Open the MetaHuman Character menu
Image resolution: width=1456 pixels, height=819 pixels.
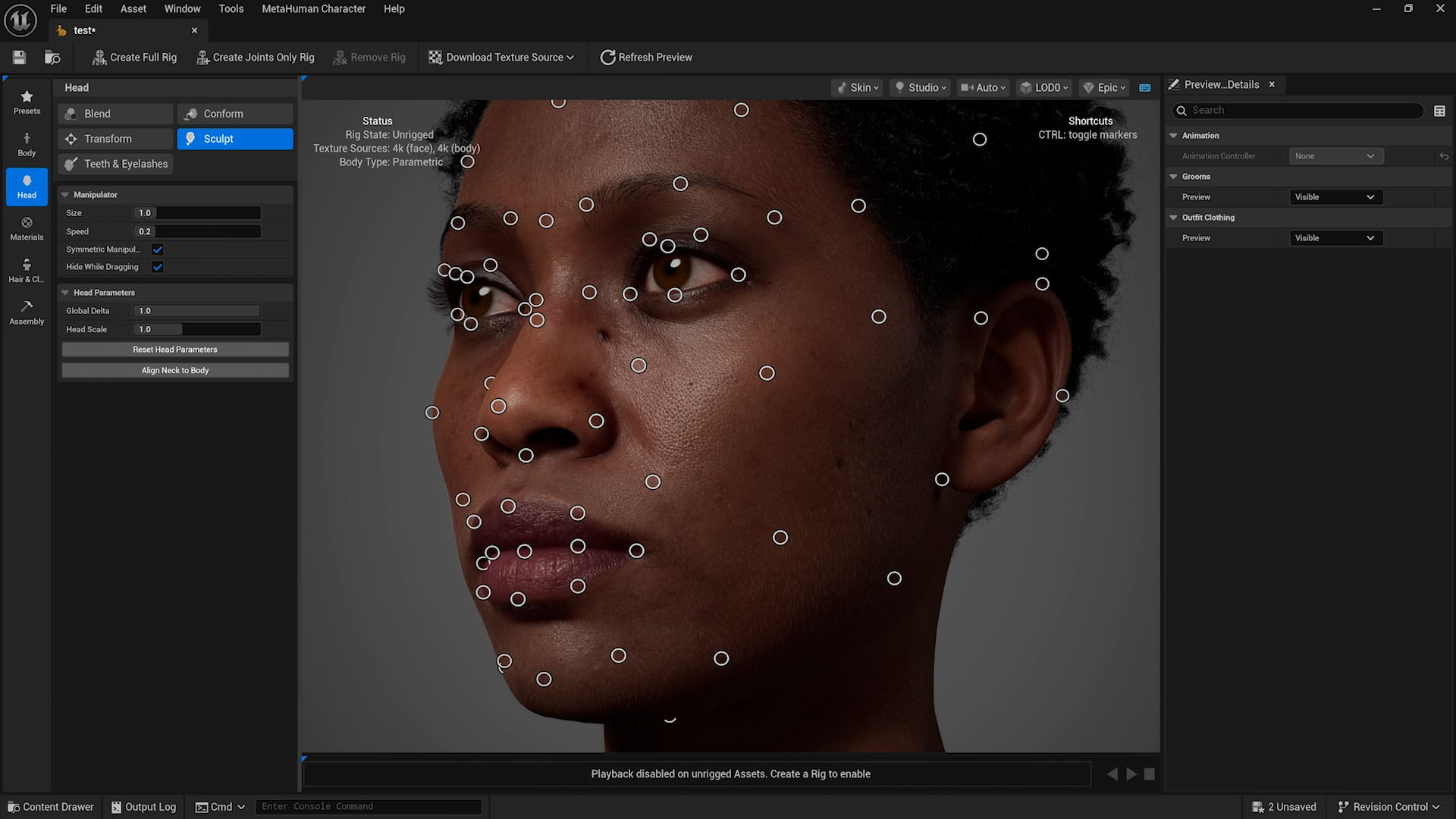coord(313,9)
